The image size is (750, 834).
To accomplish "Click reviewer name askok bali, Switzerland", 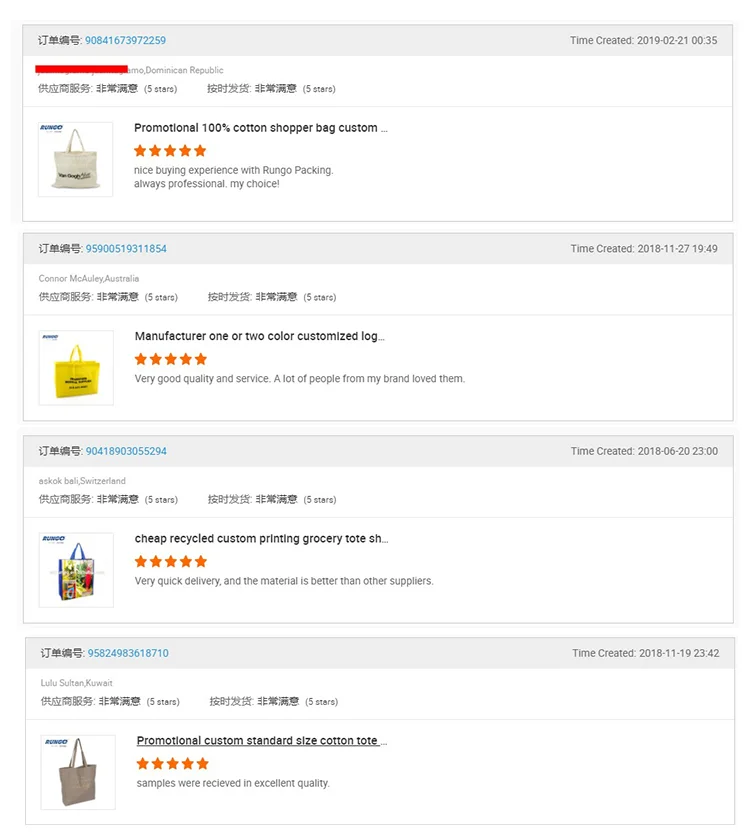I will 82,481.
